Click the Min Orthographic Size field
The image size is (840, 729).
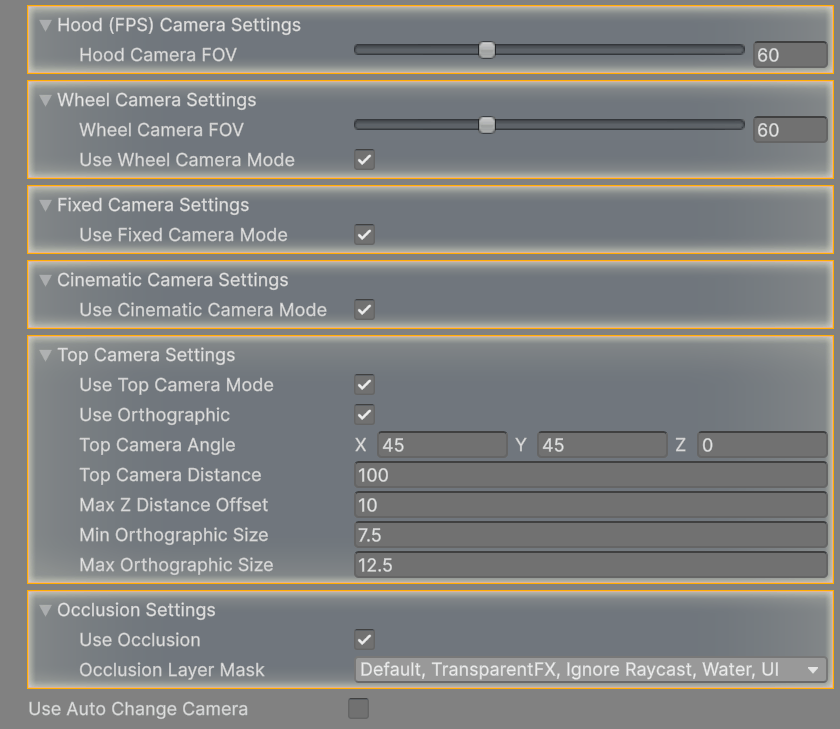click(x=591, y=535)
